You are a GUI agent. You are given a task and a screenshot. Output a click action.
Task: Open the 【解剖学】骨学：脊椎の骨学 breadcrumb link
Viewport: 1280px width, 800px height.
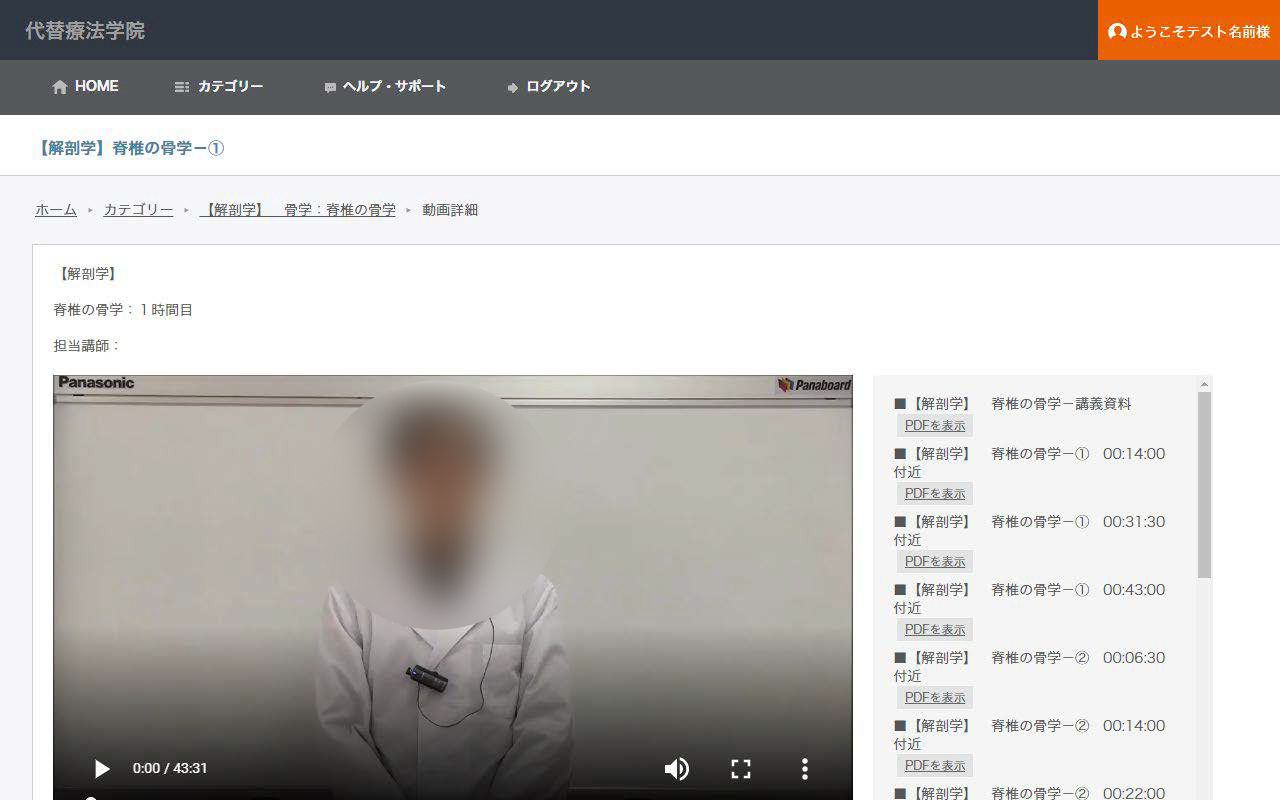coord(297,210)
